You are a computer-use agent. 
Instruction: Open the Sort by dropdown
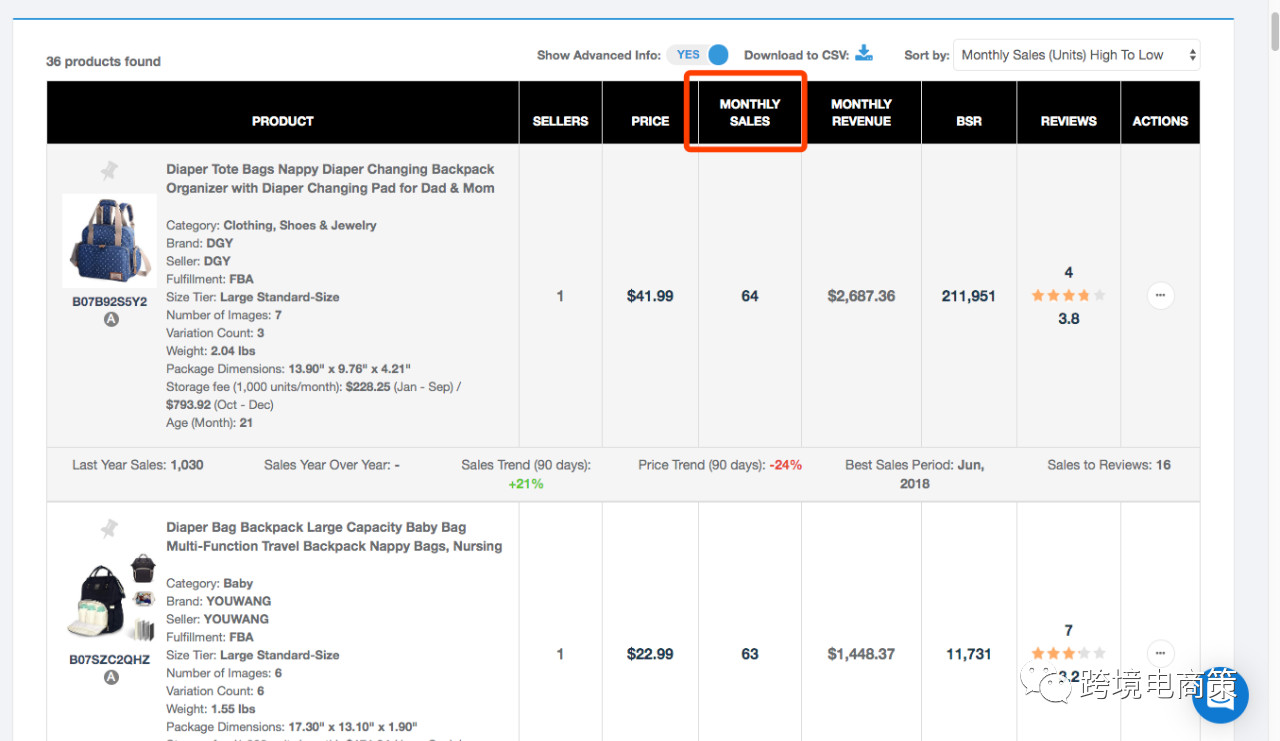click(x=1076, y=55)
